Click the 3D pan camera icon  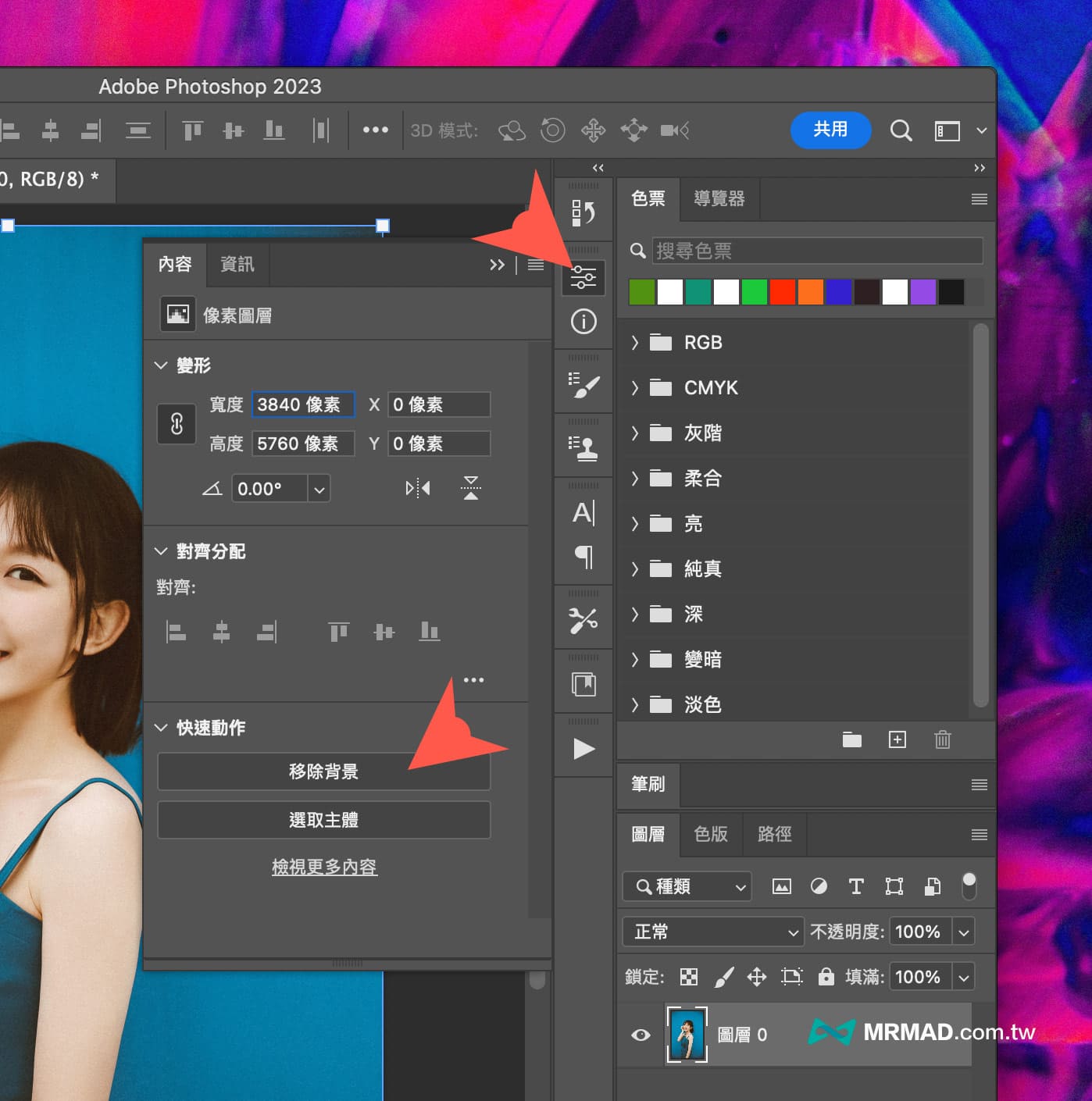pyautogui.click(x=593, y=130)
